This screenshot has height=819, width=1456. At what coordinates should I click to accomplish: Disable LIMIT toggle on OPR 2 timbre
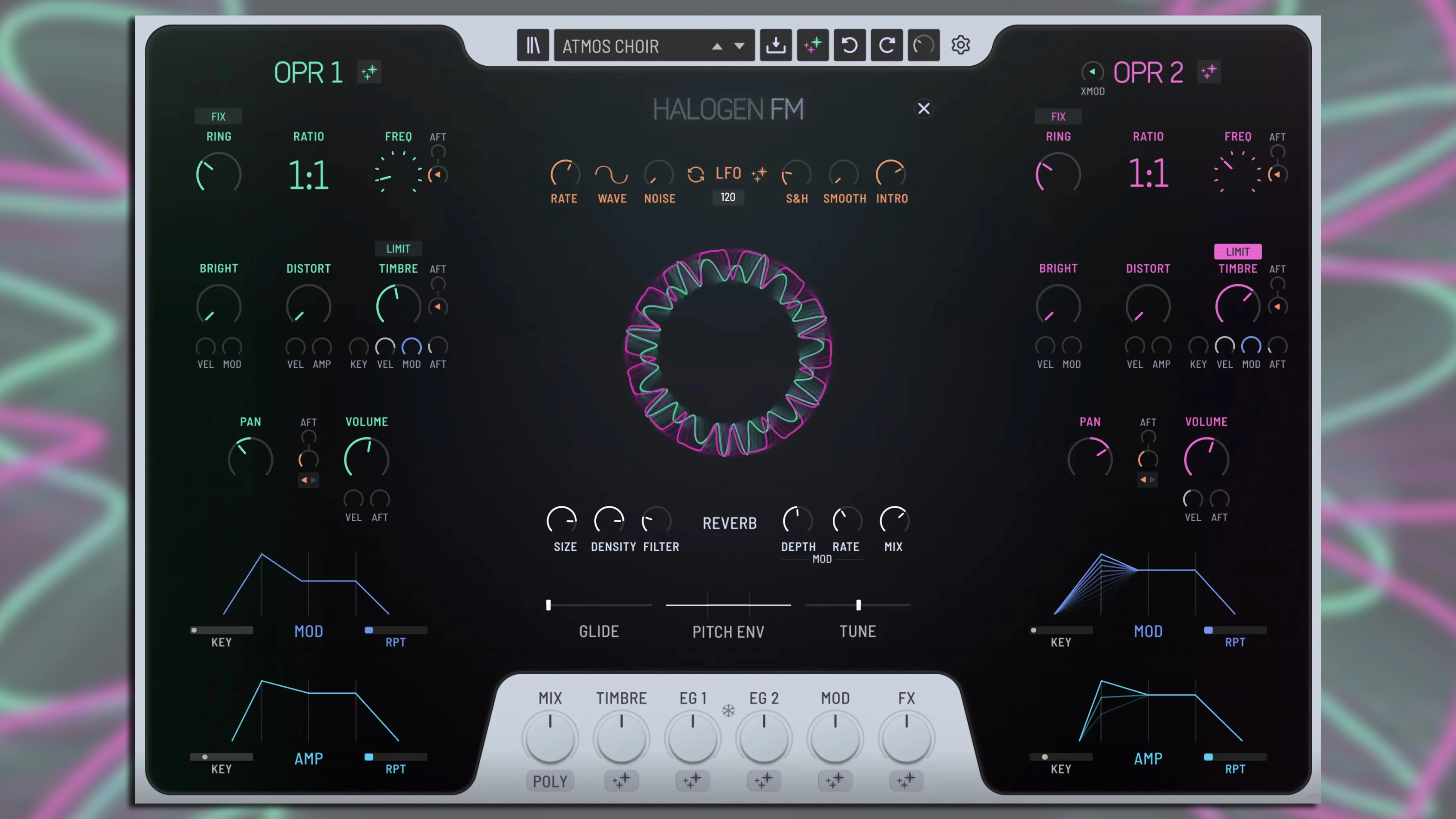click(1237, 251)
